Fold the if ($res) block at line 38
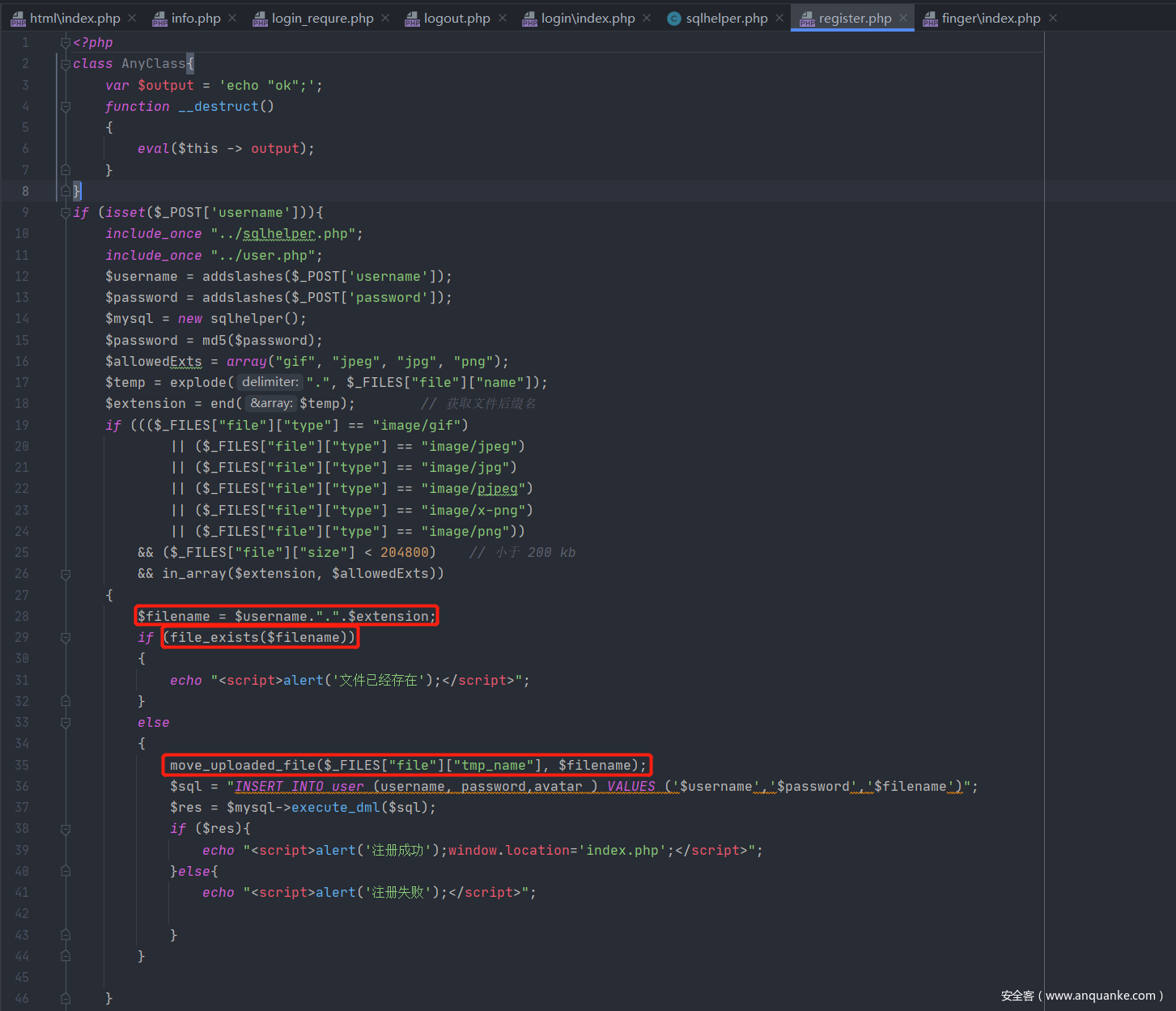Viewport: 1176px width, 1011px height. (66, 829)
